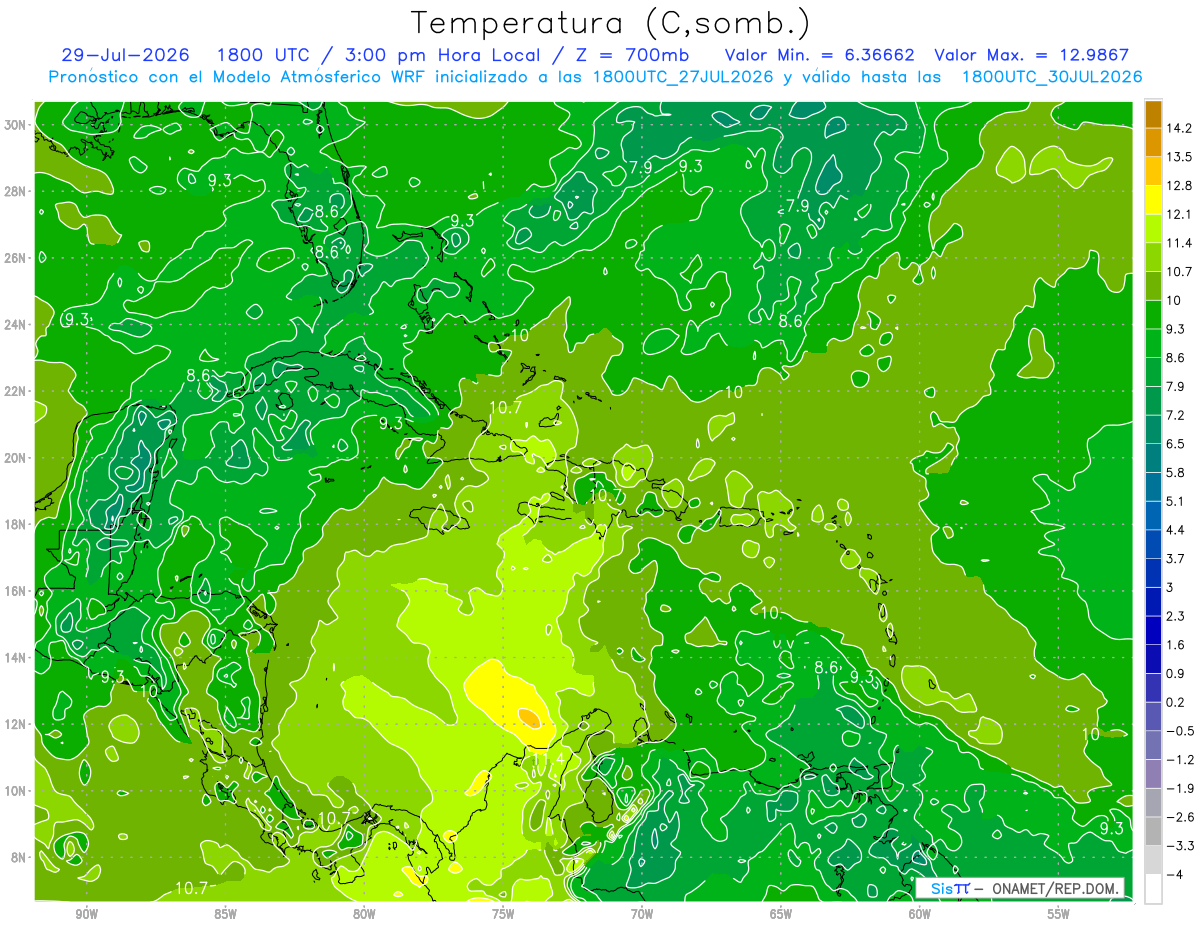Click the 12.8 value on the color legend
1200x927 pixels.
pos(1178,186)
